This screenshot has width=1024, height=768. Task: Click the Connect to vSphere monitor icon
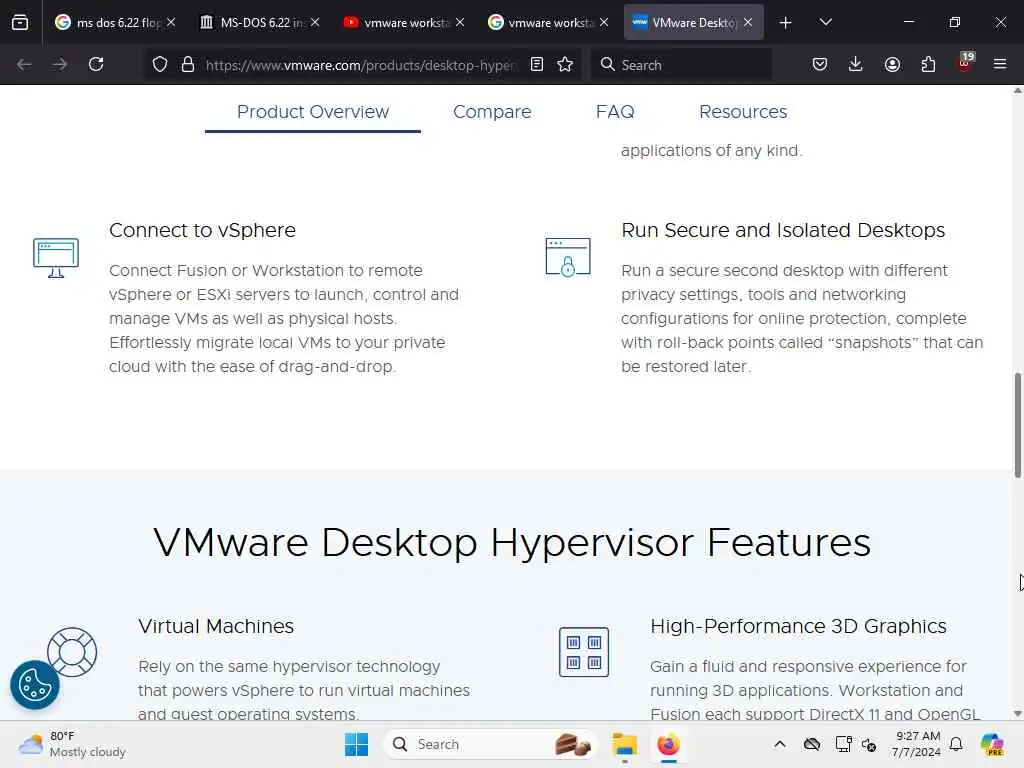click(x=56, y=257)
